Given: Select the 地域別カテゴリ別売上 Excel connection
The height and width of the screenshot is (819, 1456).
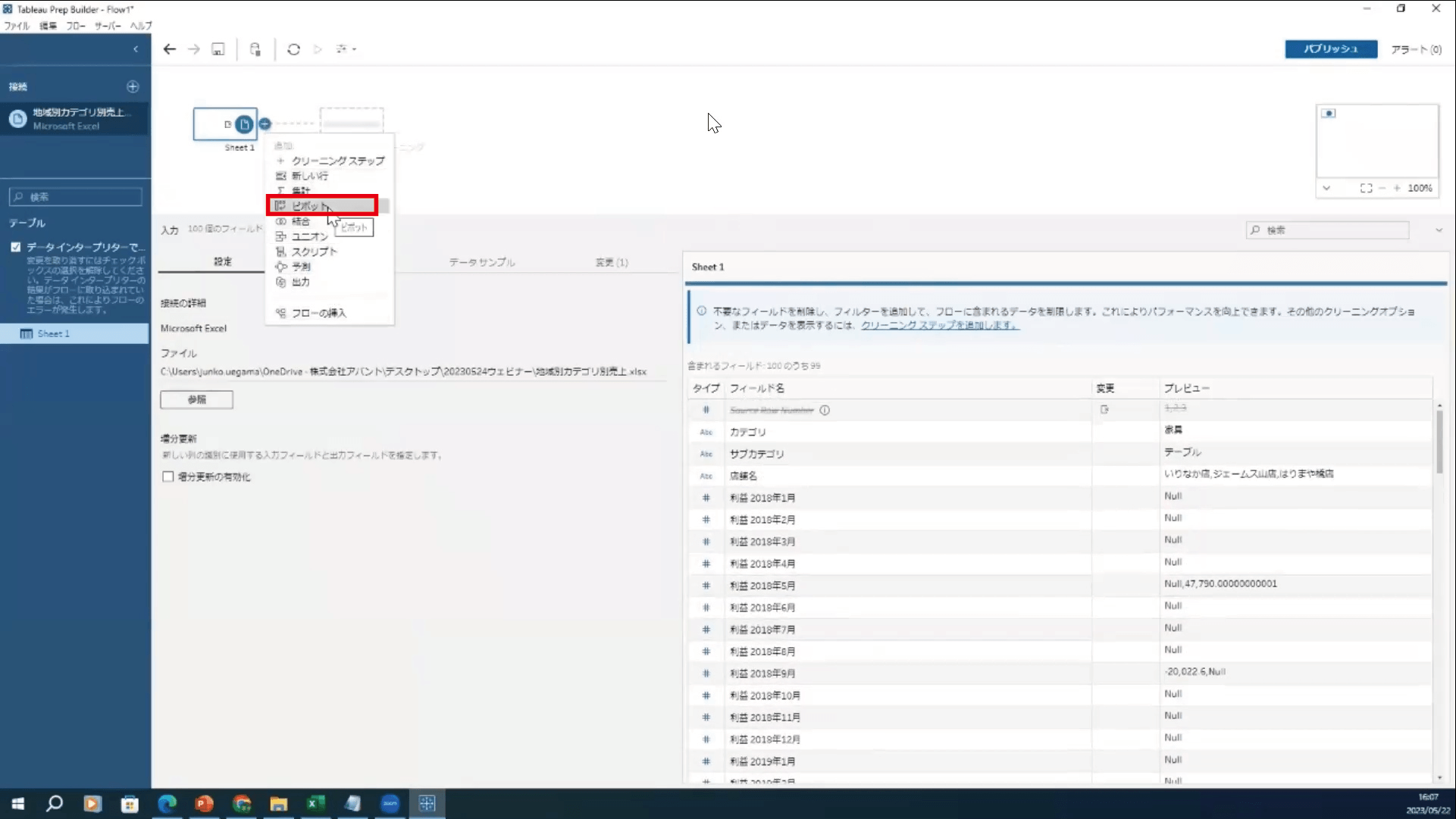Looking at the screenshot, I should tap(74, 119).
